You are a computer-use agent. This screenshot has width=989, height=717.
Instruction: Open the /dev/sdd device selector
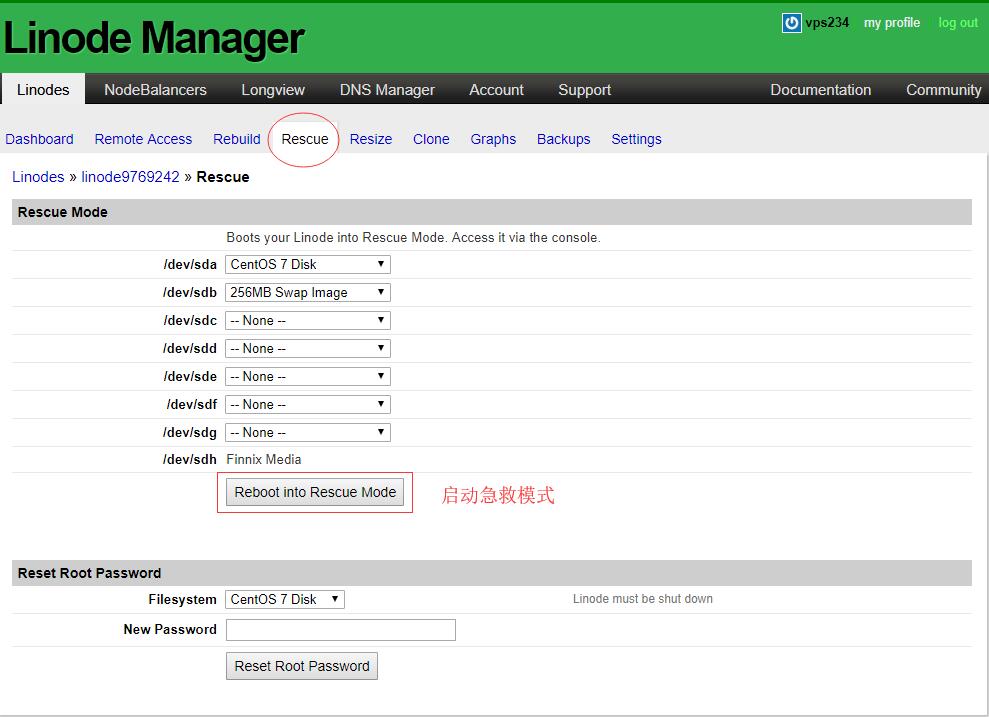coord(307,348)
